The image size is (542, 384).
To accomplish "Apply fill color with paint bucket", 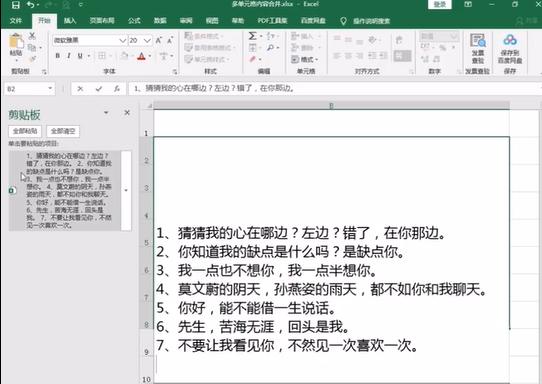I will pyautogui.click(x=124, y=56).
